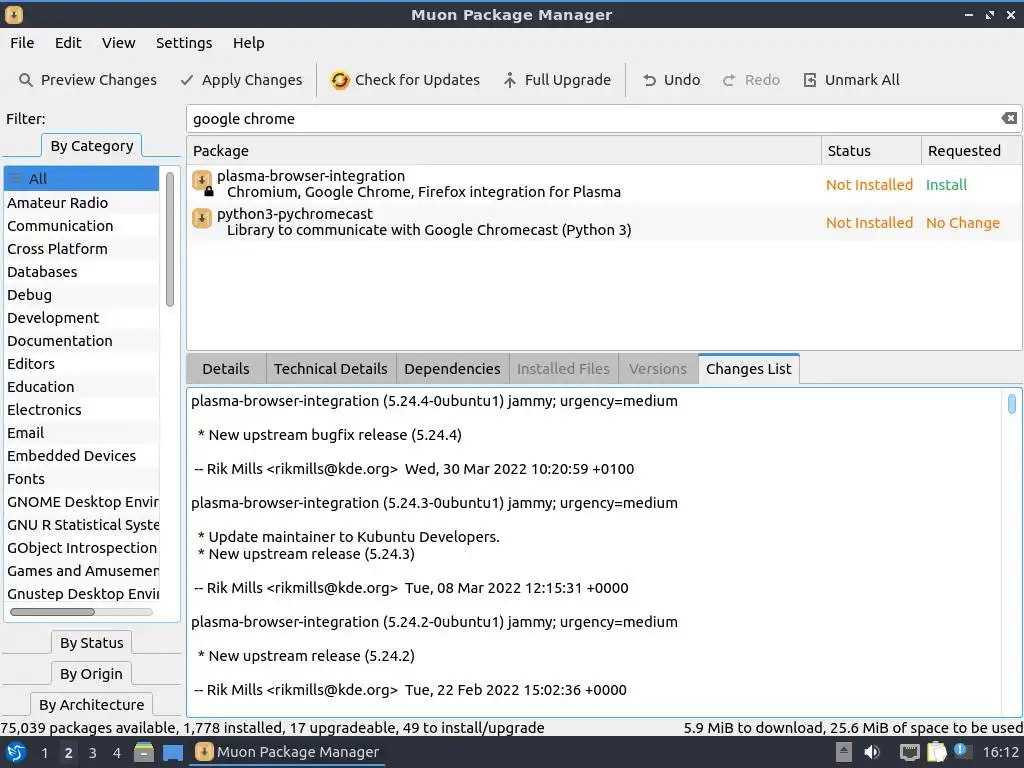
Task: Switch to the Dependencies tab
Action: click(452, 368)
